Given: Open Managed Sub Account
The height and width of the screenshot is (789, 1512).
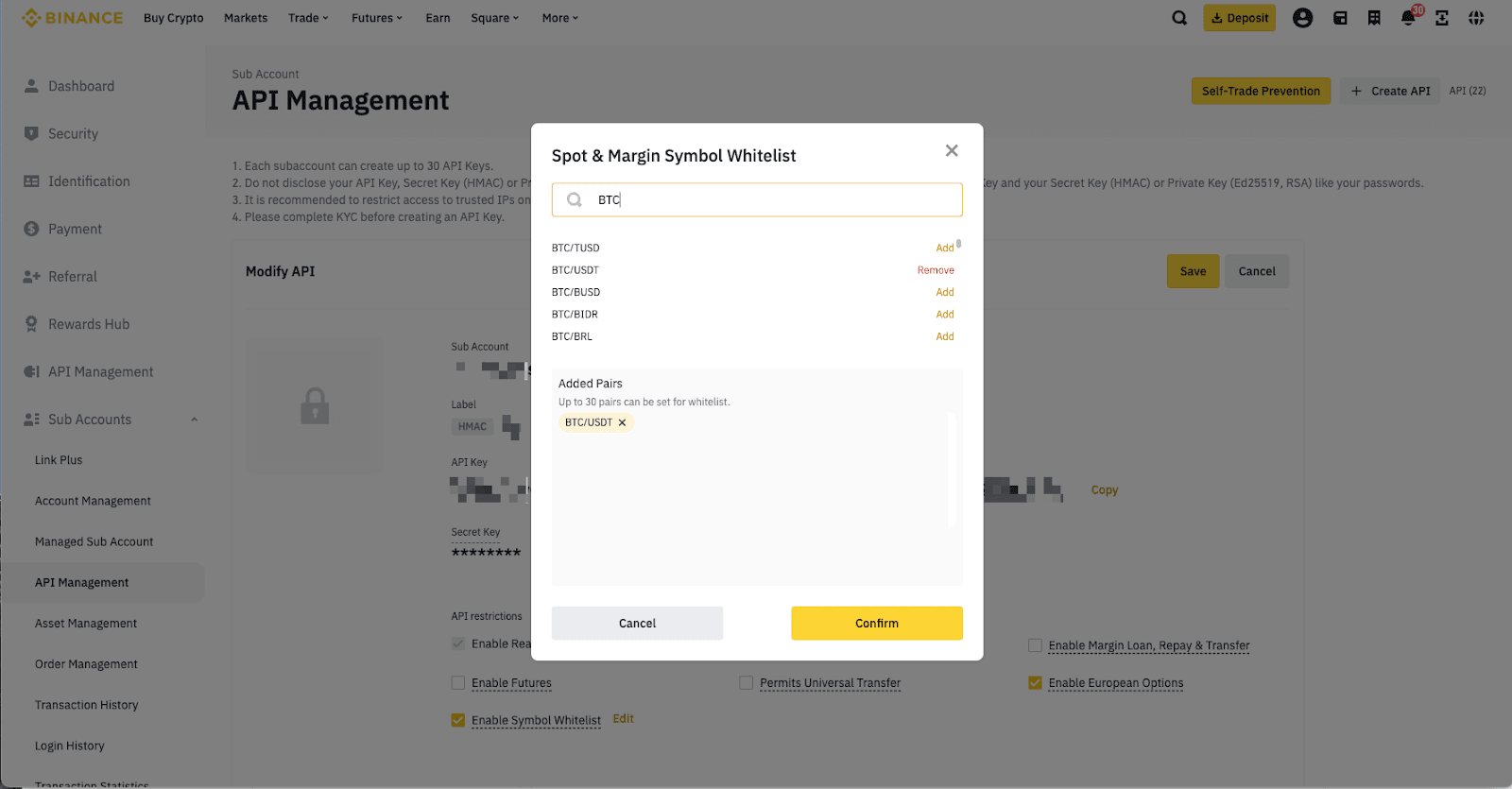Looking at the screenshot, I should 94,541.
